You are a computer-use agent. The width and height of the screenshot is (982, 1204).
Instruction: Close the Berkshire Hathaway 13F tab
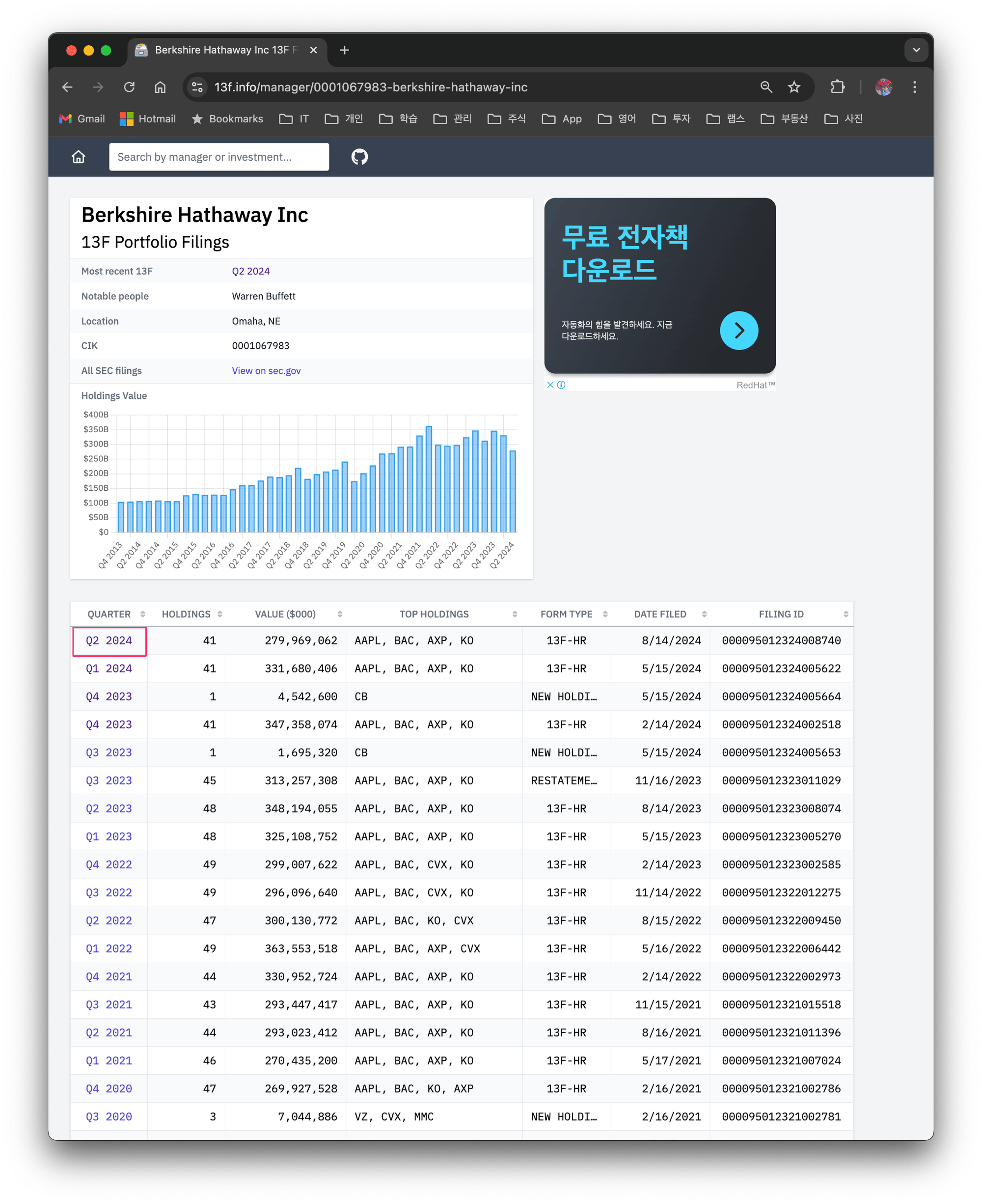point(313,51)
